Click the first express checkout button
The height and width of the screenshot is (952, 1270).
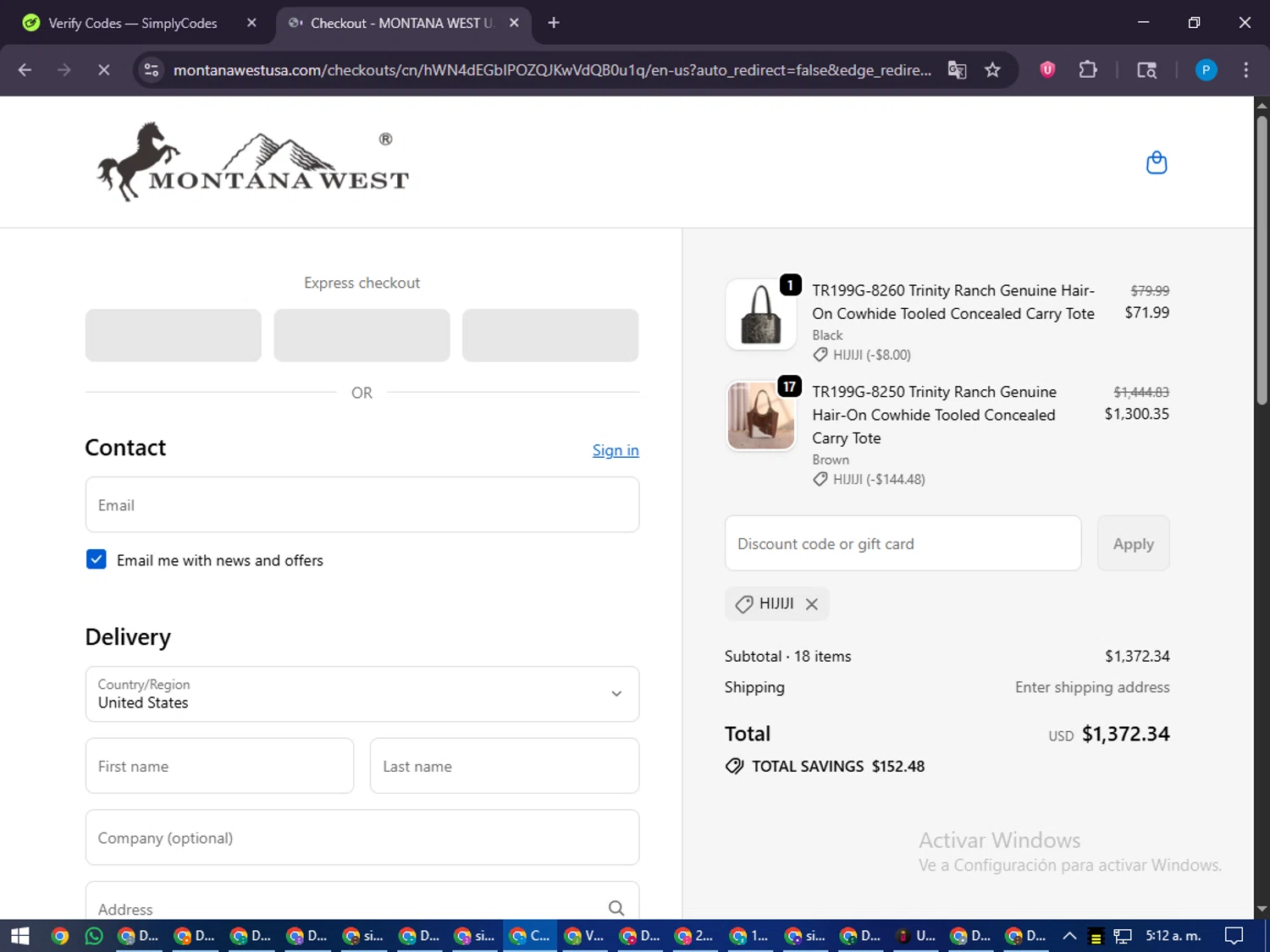174,335
